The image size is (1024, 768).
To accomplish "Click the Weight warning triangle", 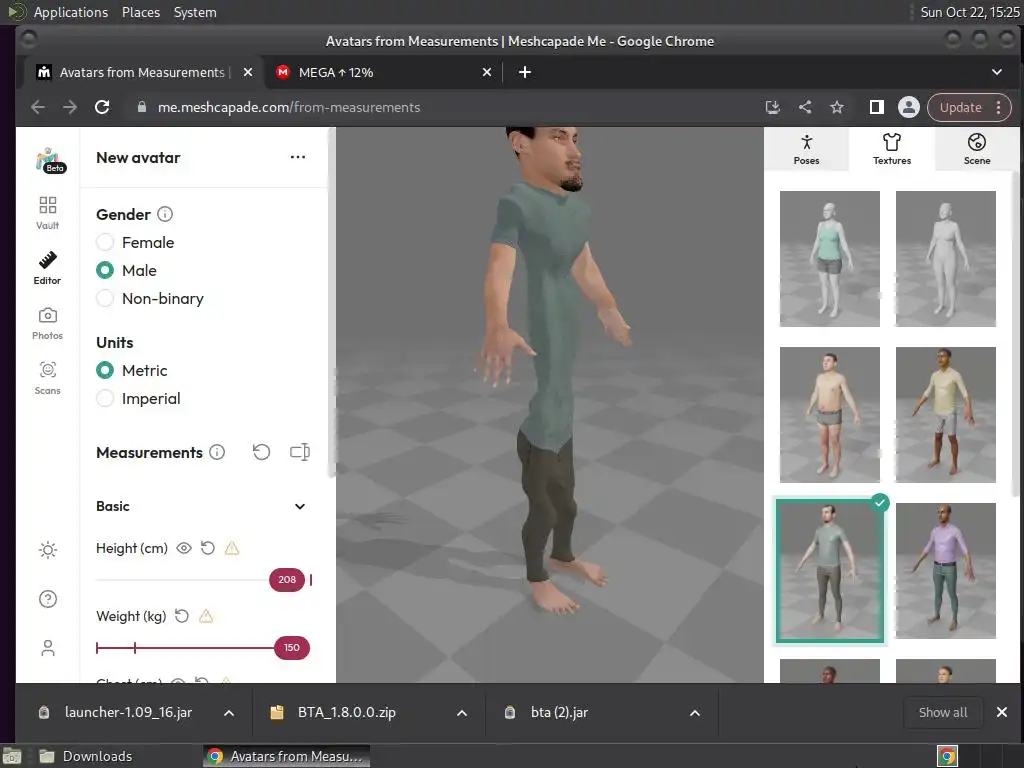I will (206, 616).
